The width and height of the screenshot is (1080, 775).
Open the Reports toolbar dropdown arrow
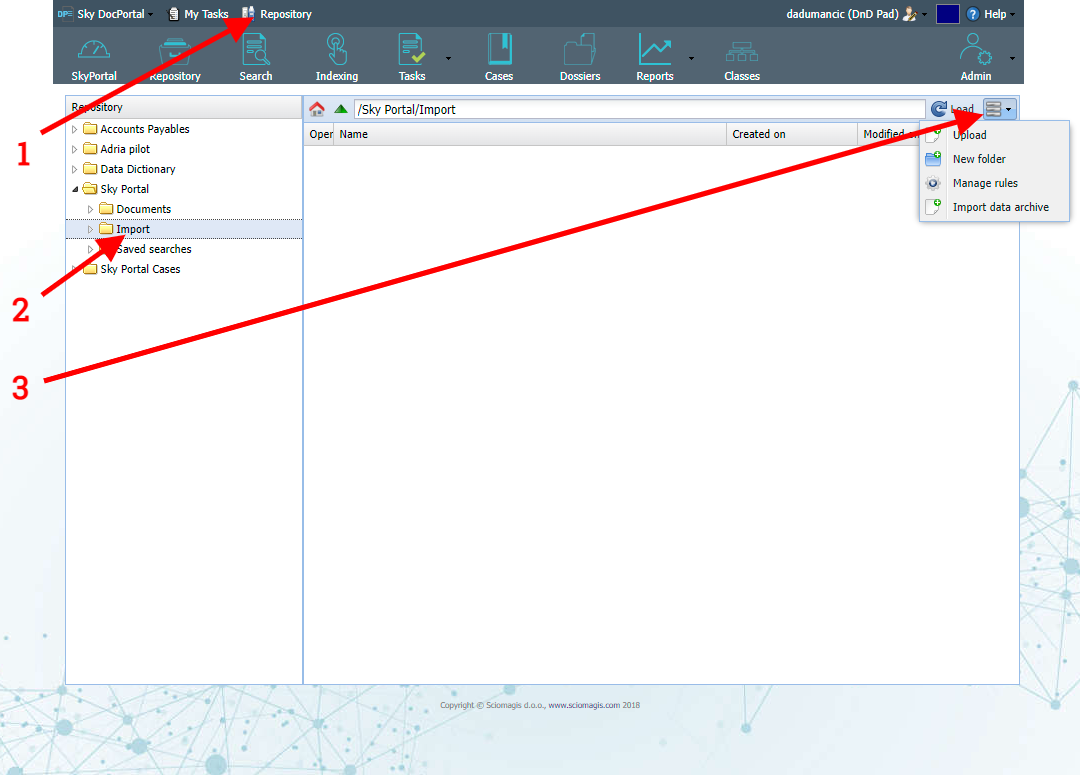coord(691,59)
